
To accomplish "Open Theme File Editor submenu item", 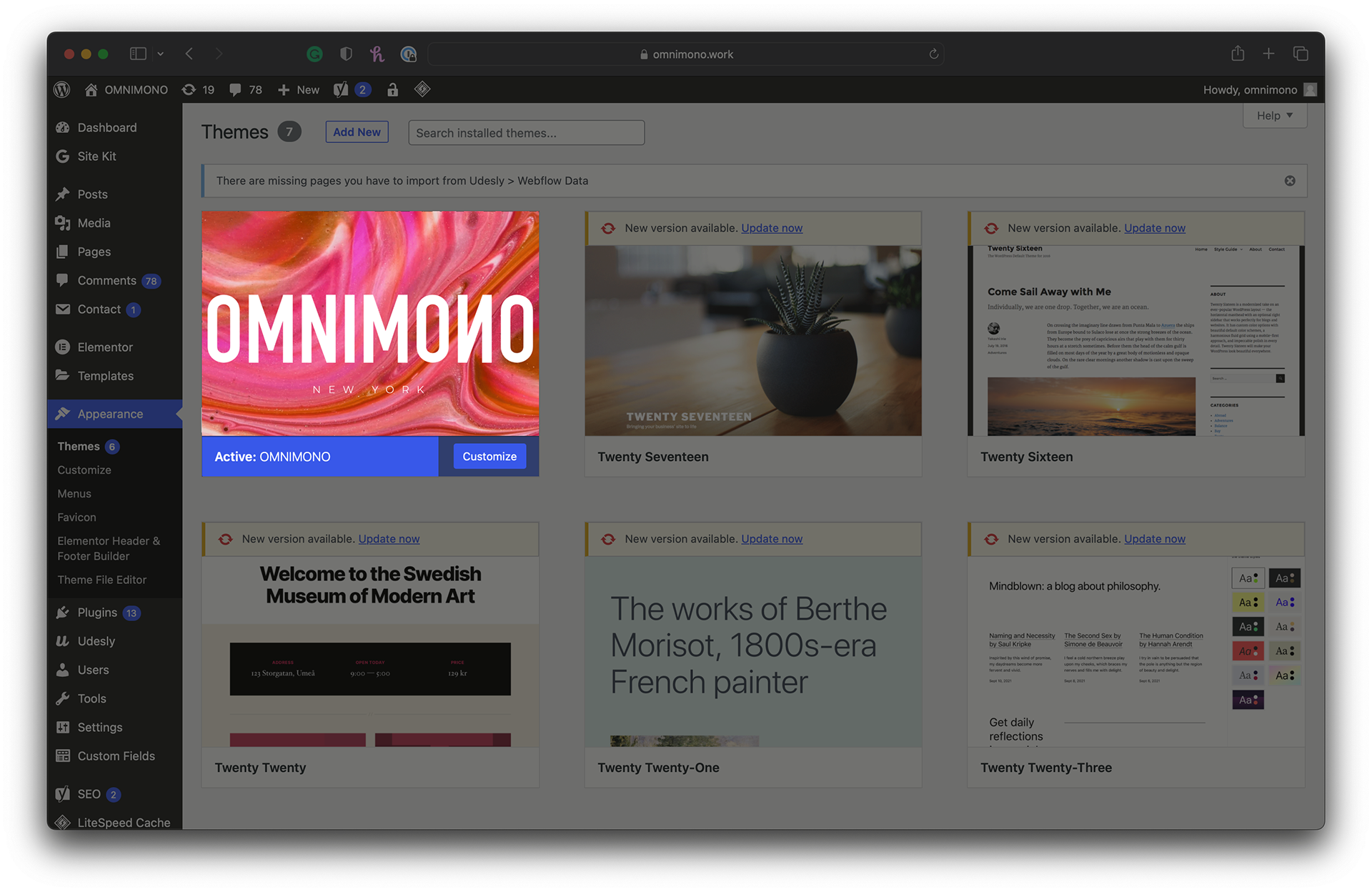I will coord(101,580).
